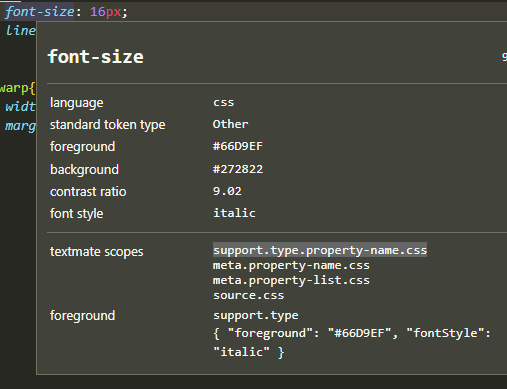The image size is (507, 389).
Task: Click the 'language' row label
Action: [77, 103]
